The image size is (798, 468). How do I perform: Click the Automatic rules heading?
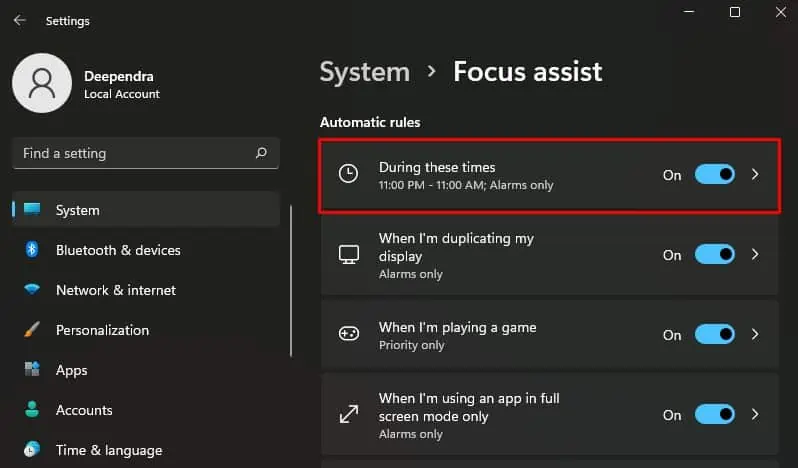click(370, 122)
